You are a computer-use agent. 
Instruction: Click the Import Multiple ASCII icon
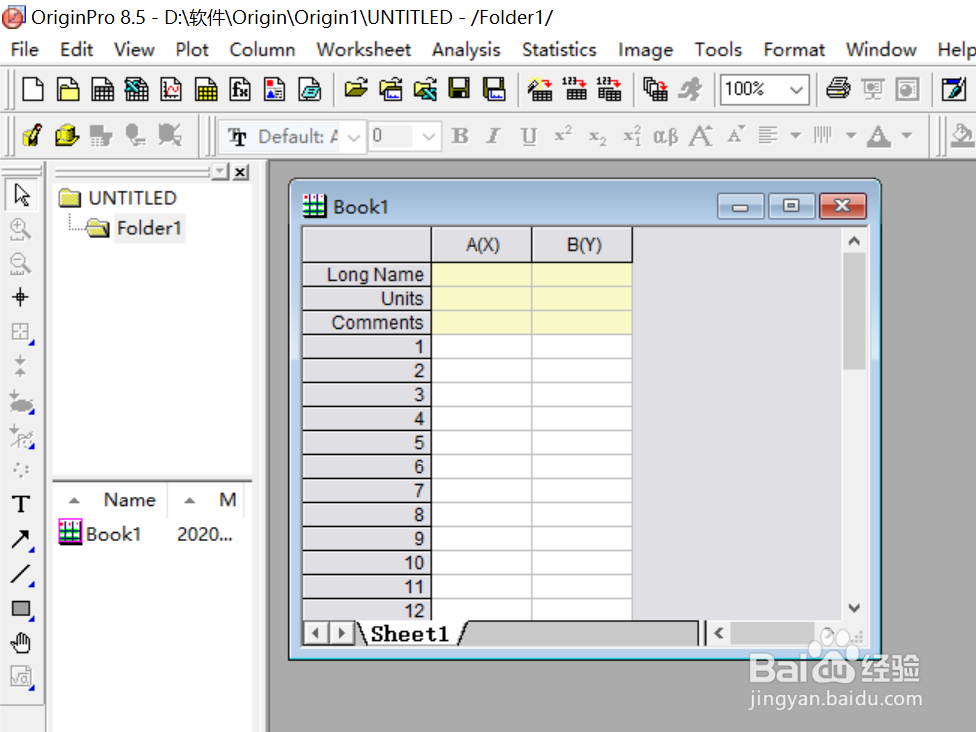pos(609,89)
